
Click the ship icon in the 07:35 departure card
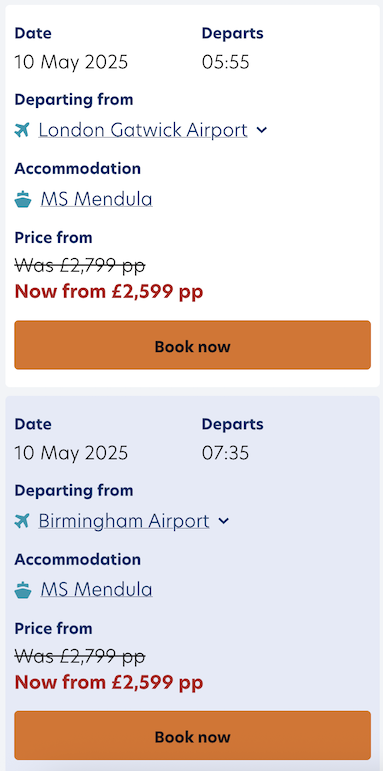(23, 590)
